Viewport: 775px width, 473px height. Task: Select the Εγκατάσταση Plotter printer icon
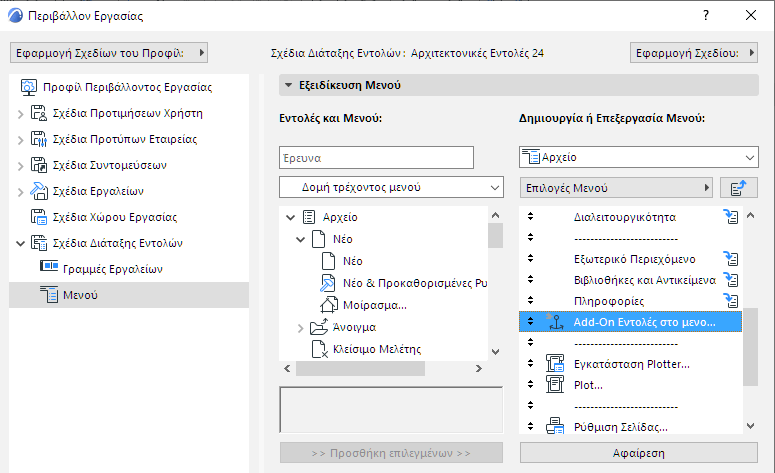[555, 363]
